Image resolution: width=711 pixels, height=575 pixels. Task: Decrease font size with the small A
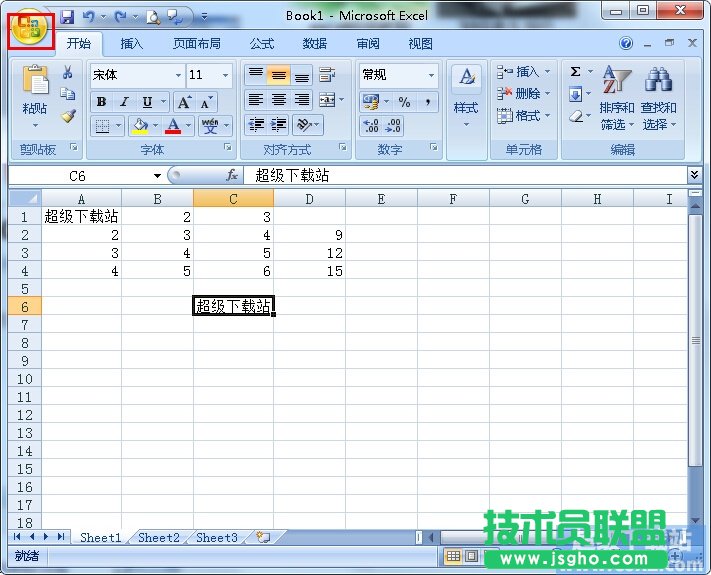[205, 102]
